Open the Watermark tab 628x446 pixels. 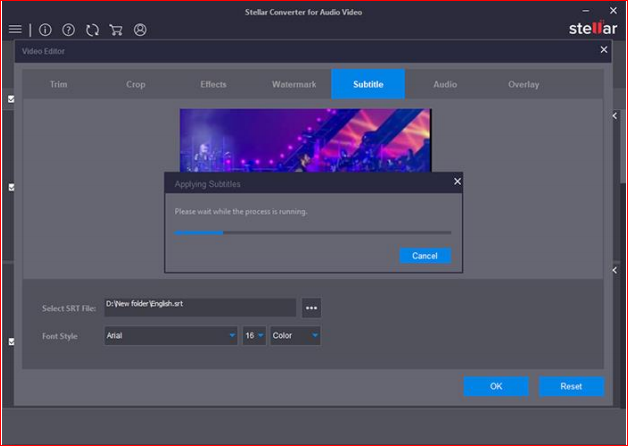(294, 84)
